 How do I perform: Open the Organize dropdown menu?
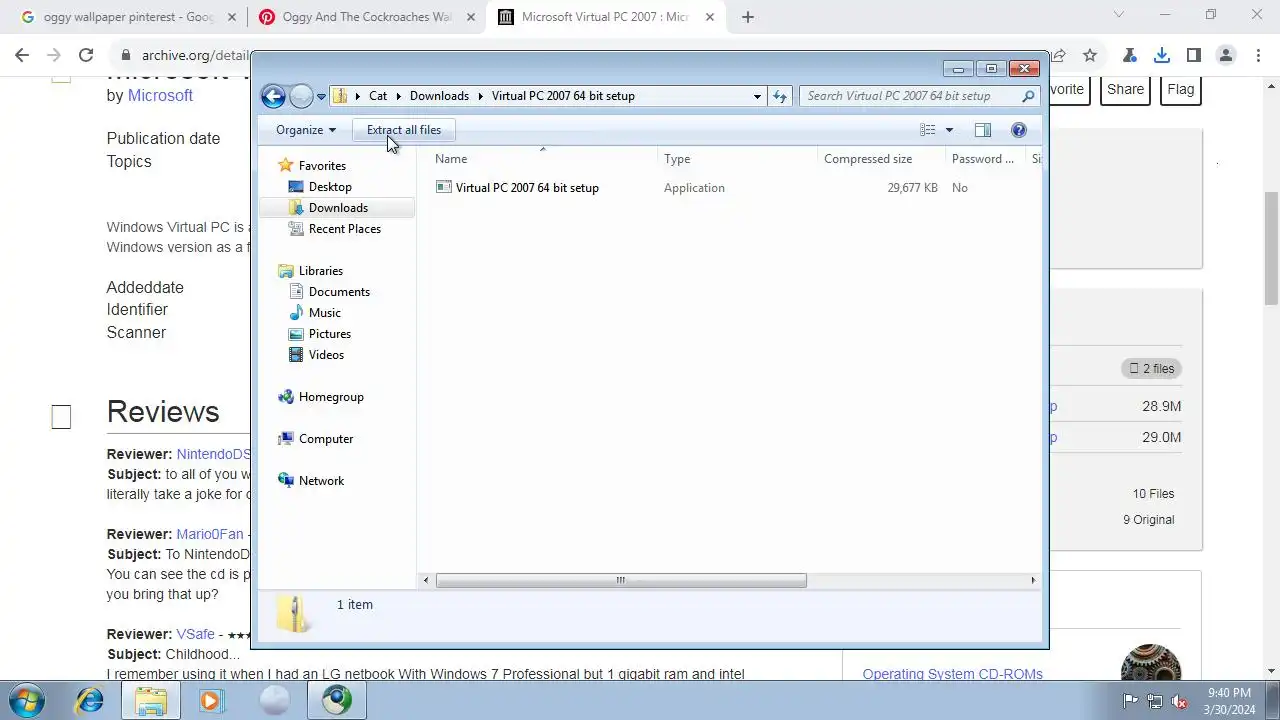(x=305, y=130)
